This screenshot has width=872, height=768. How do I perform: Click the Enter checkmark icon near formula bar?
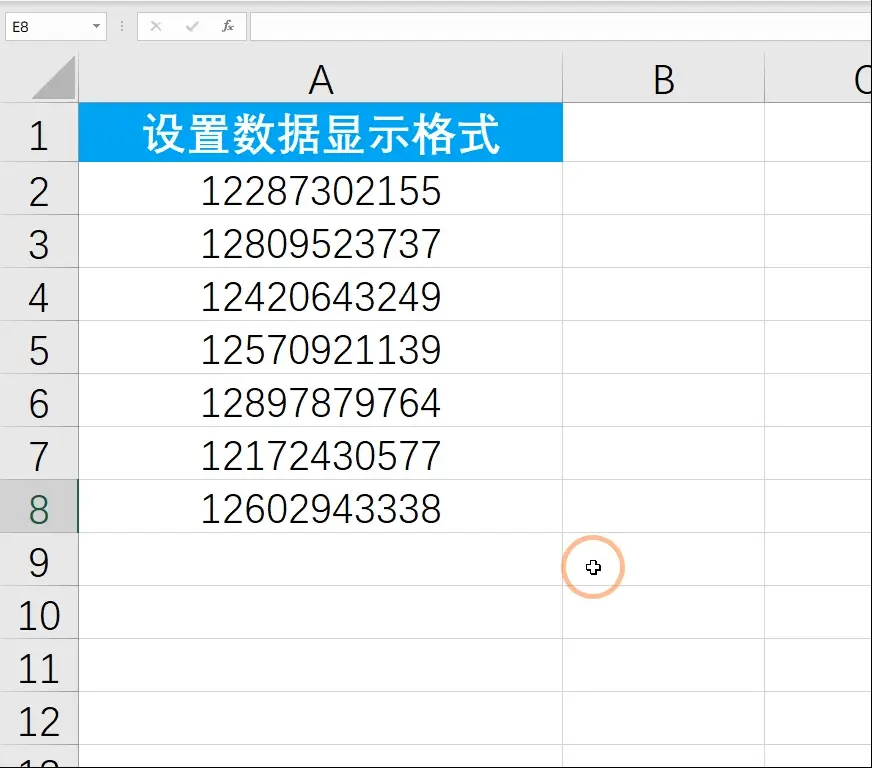point(190,27)
